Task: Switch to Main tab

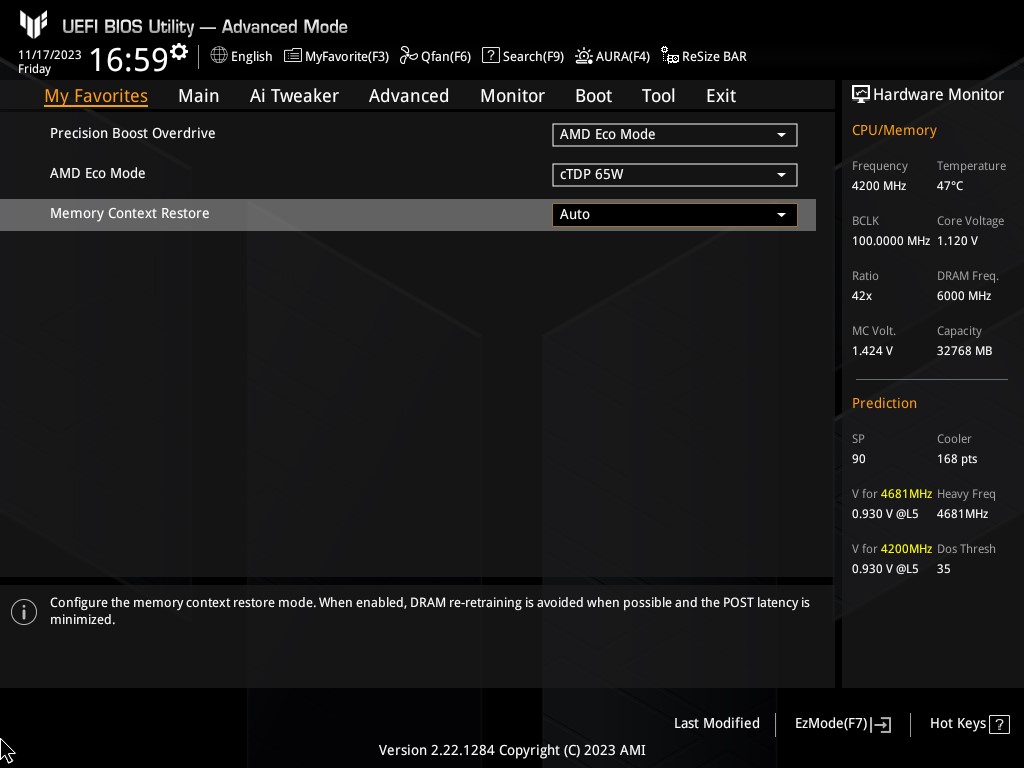Action: click(x=199, y=96)
